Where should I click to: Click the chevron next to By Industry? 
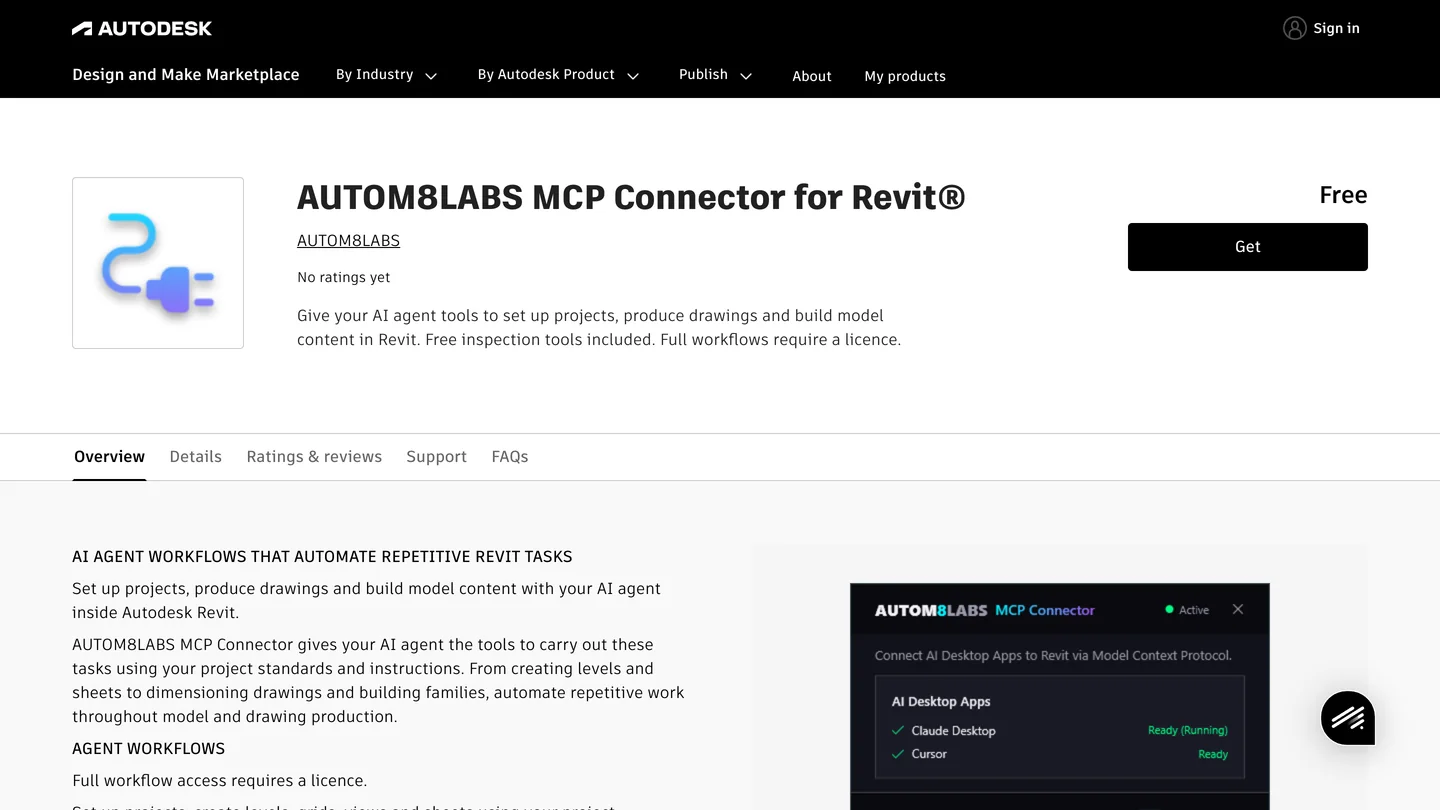431,76
